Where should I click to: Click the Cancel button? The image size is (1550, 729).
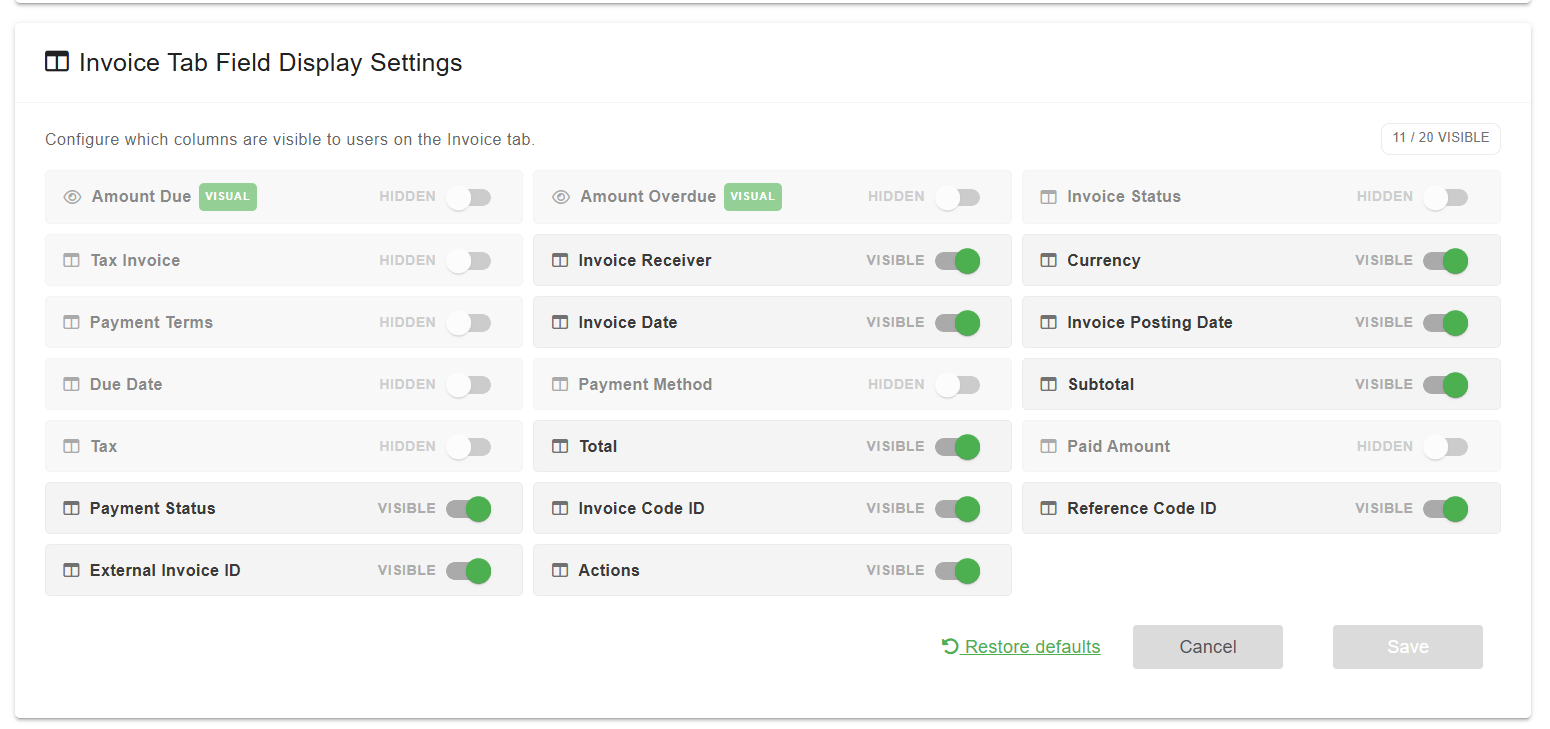(1208, 647)
